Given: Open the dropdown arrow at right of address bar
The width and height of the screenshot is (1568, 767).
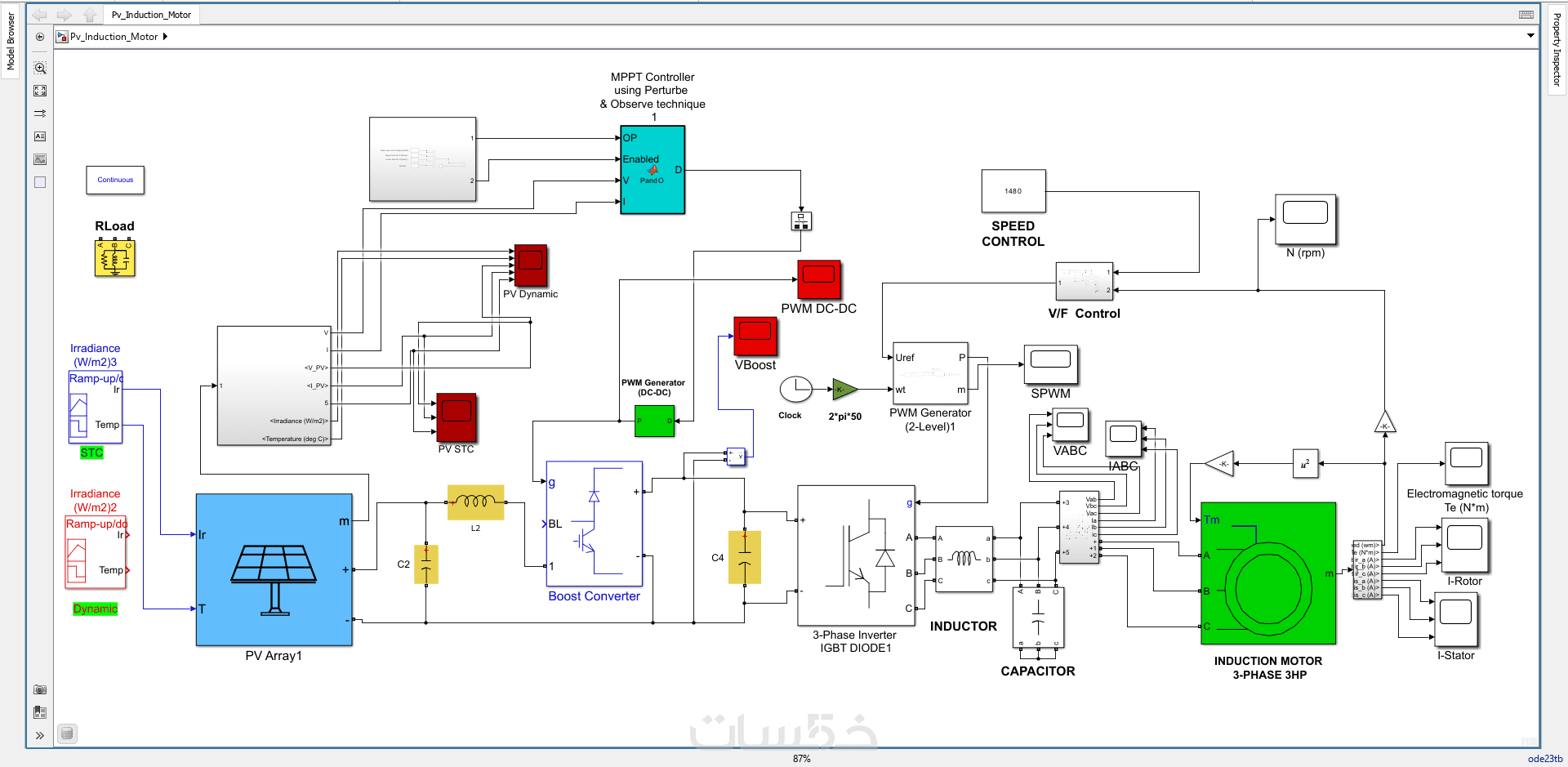Looking at the screenshot, I should point(1530,36).
